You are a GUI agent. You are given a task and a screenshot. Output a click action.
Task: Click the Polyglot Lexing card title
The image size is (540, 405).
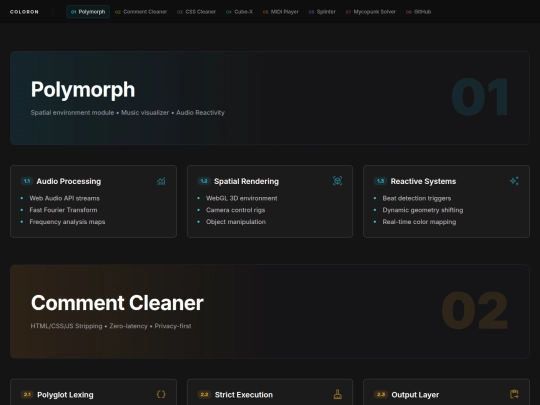coord(65,395)
